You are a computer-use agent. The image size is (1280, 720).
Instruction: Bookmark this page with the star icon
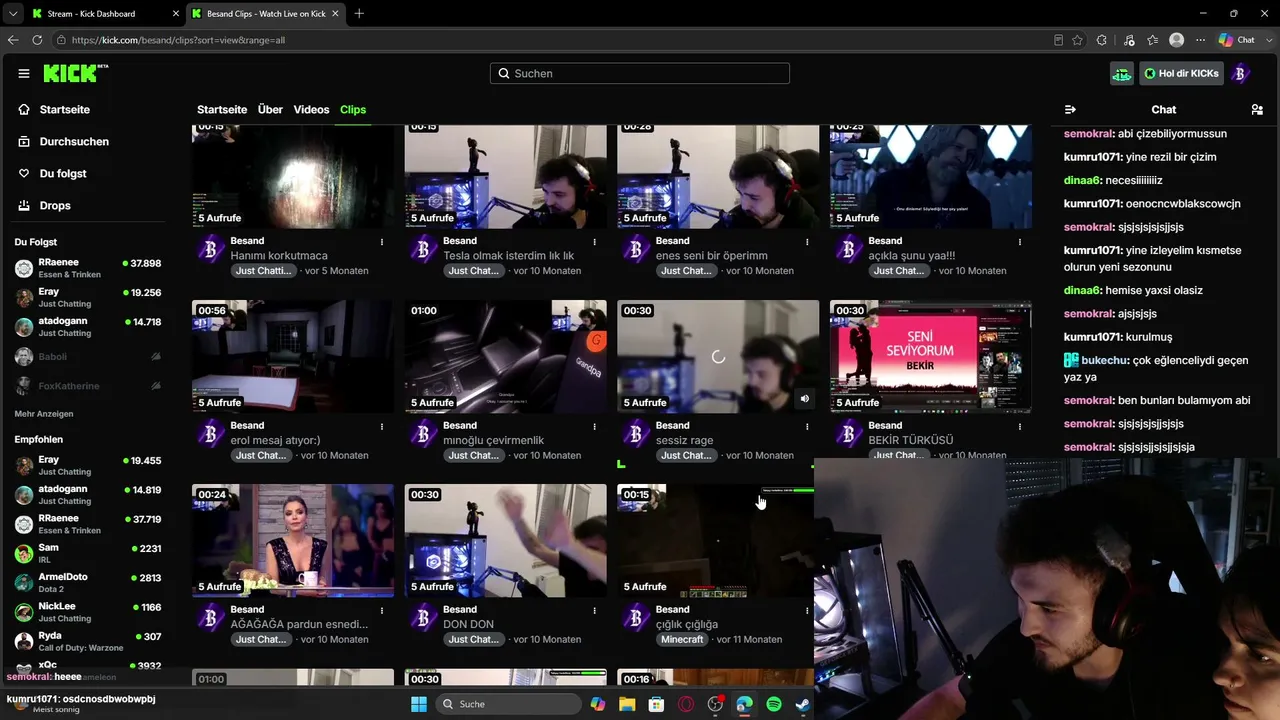click(x=1077, y=40)
